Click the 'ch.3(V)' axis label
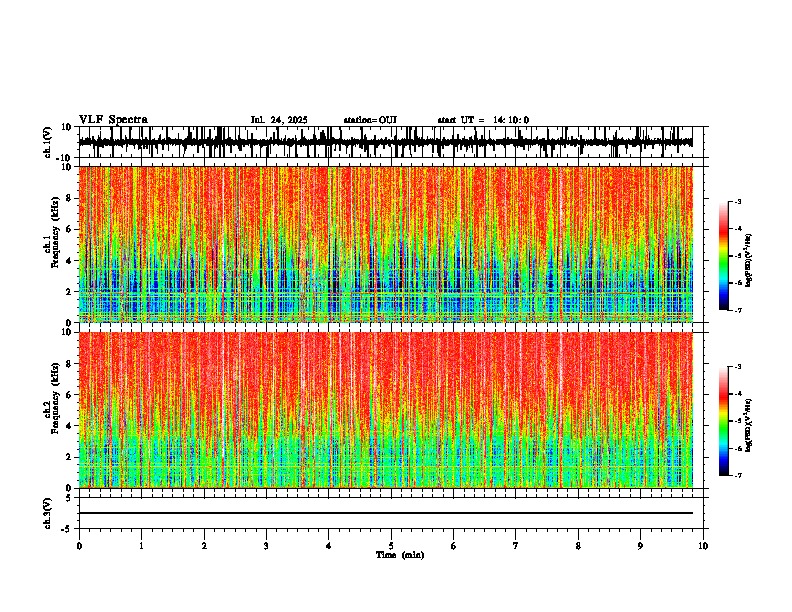 [x=48, y=514]
